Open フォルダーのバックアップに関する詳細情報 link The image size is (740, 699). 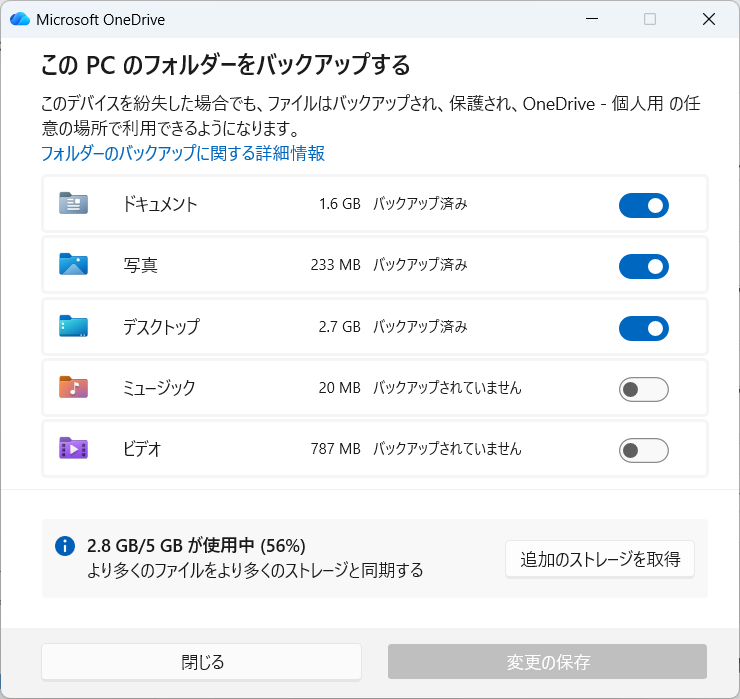tap(183, 153)
